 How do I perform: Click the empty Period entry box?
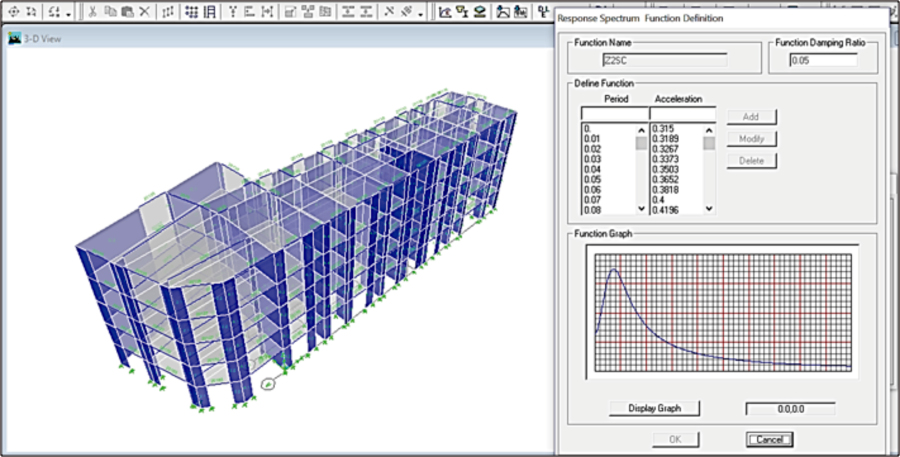click(614, 113)
